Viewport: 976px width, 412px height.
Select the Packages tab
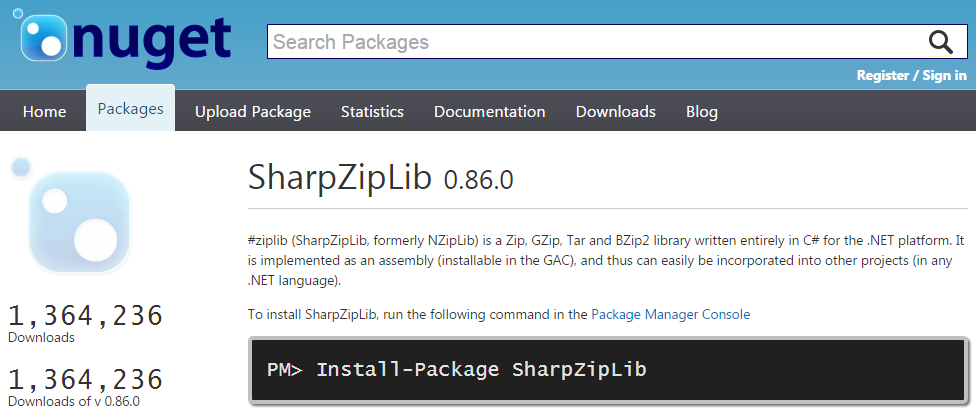[131, 109]
